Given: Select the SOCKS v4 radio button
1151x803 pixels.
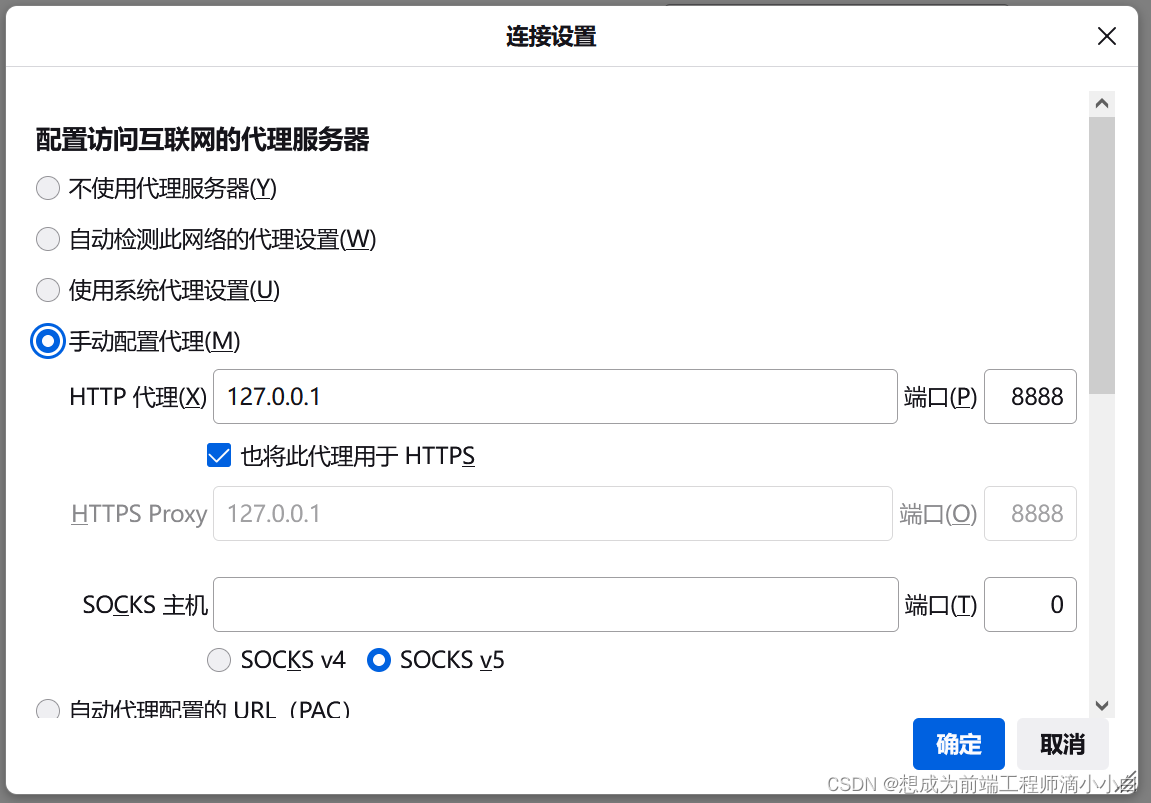Looking at the screenshot, I should pyautogui.click(x=218, y=660).
